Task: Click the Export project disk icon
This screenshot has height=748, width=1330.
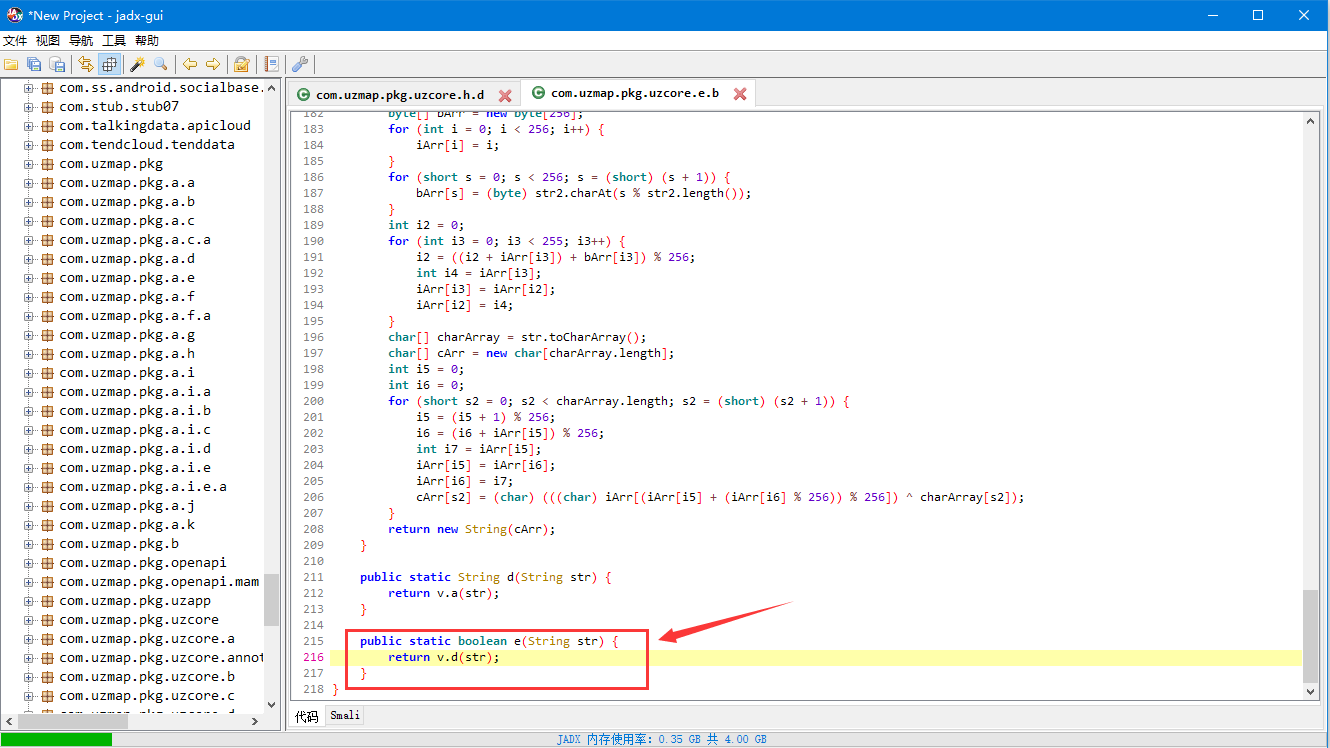Action: [x=57, y=64]
